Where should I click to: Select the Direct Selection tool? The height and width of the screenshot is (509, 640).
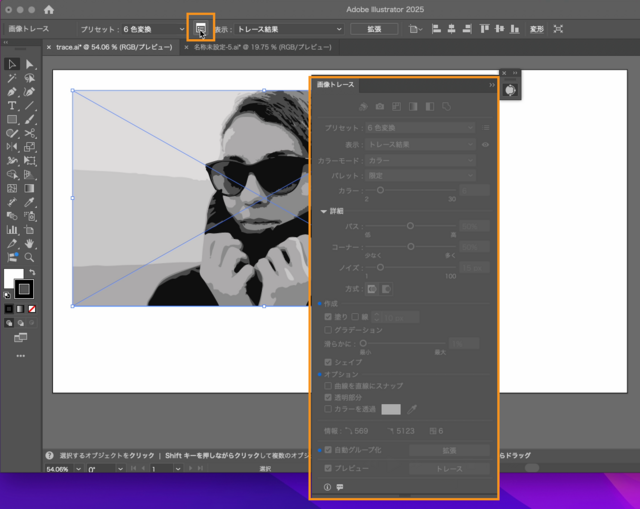tap(29, 64)
